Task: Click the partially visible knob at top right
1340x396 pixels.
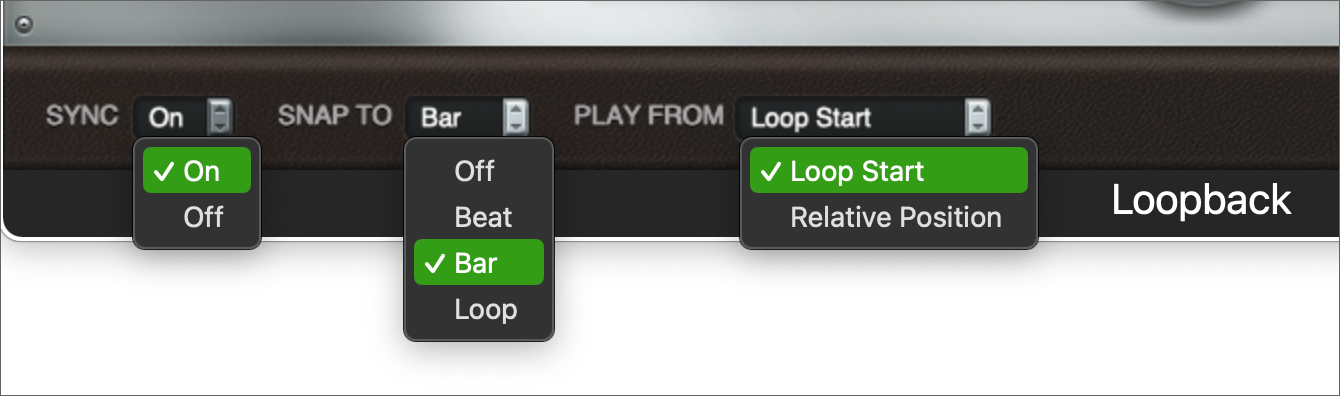Action: click(1204, 5)
